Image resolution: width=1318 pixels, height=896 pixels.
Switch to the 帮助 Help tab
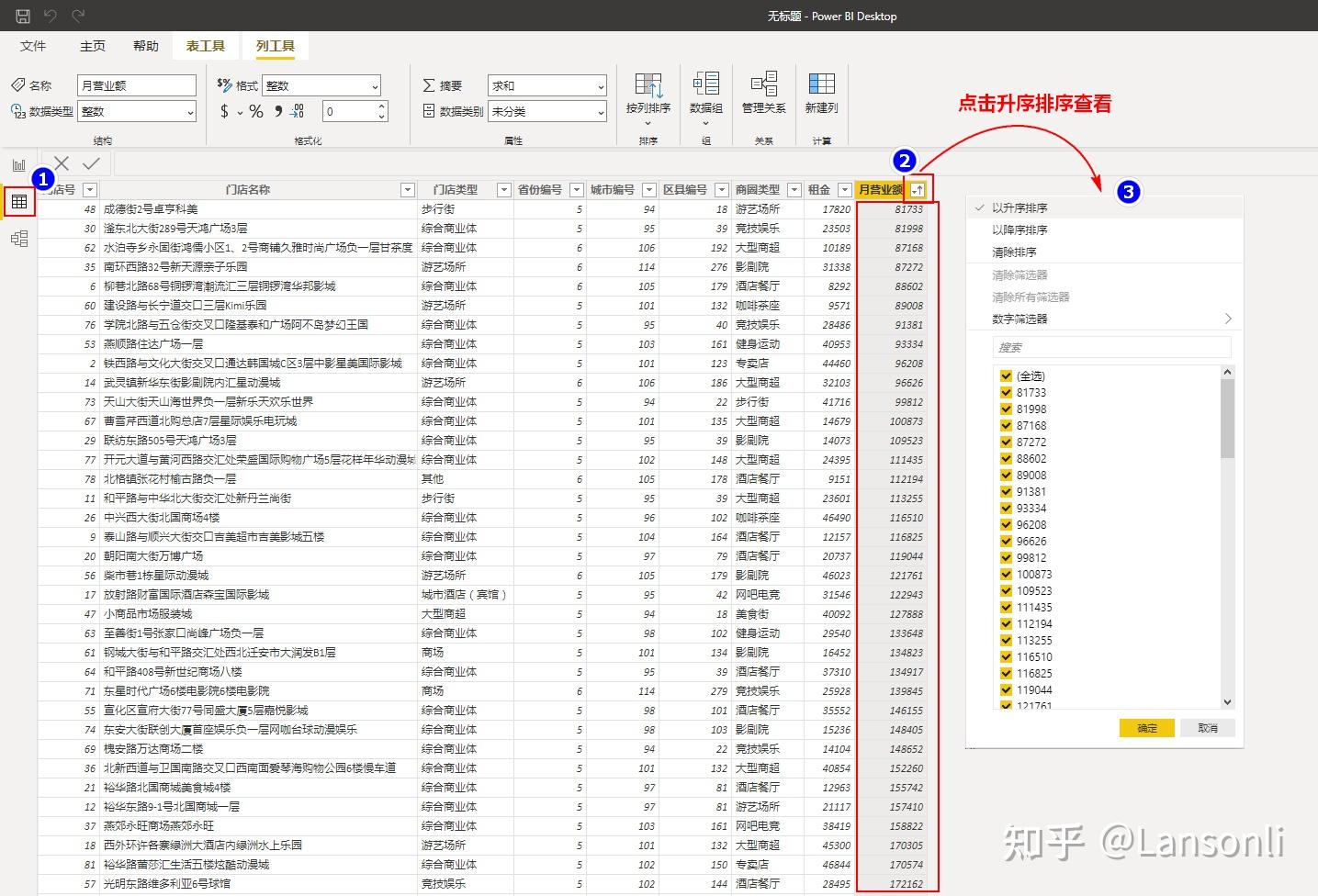146,46
